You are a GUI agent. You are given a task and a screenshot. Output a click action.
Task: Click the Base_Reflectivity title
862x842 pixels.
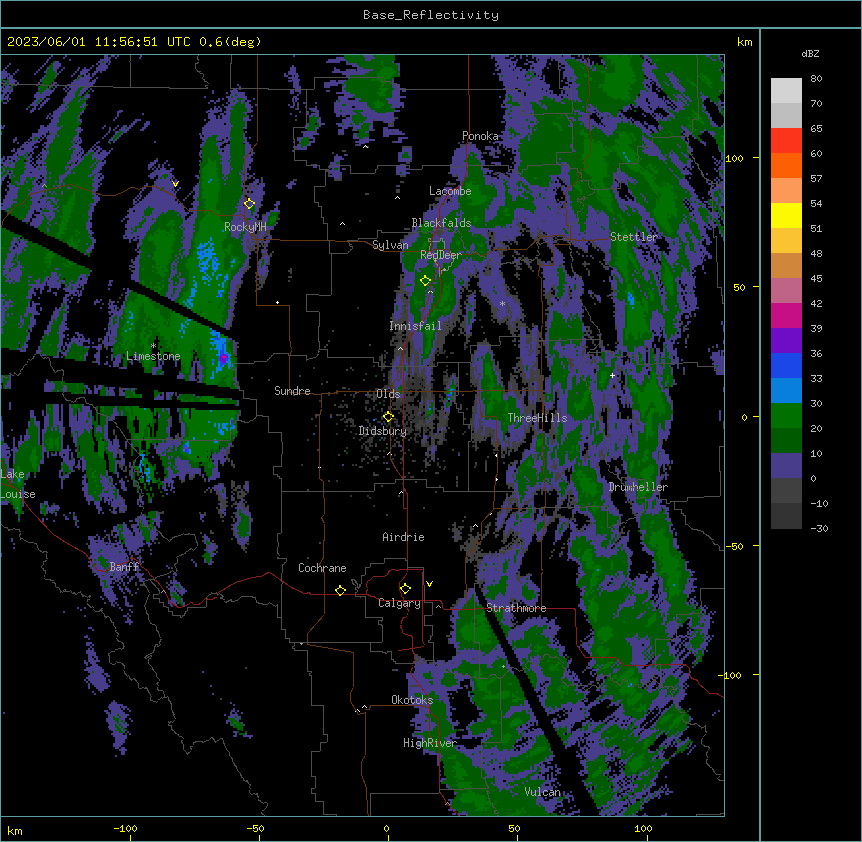431,15
